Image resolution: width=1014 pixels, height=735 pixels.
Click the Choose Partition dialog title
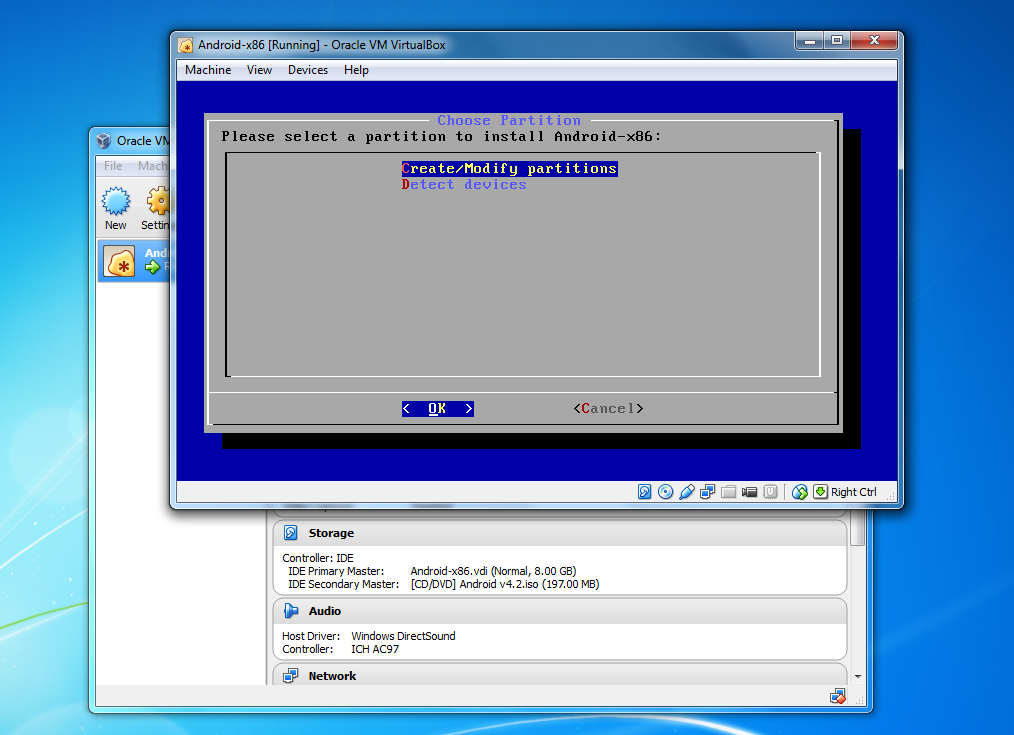[509, 120]
